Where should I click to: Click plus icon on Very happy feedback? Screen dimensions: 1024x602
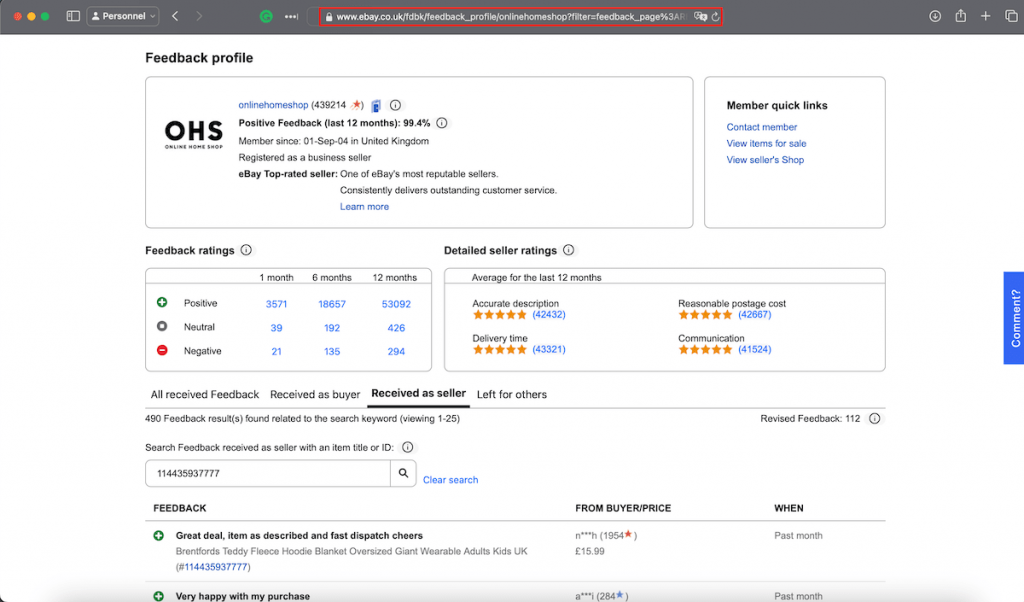click(x=158, y=596)
